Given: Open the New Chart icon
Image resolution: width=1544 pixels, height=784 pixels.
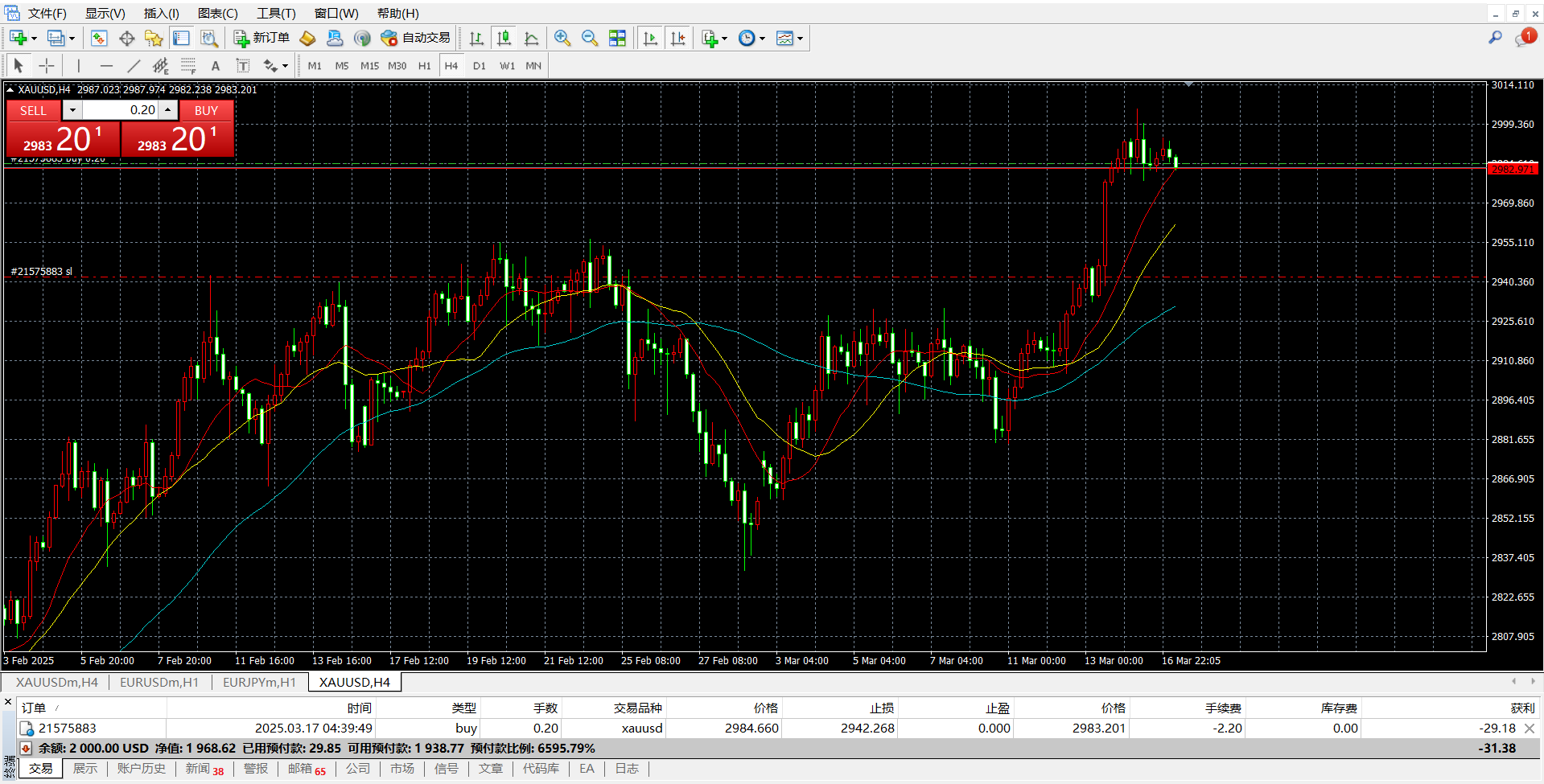Looking at the screenshot, I should click(x=18, y=38).
